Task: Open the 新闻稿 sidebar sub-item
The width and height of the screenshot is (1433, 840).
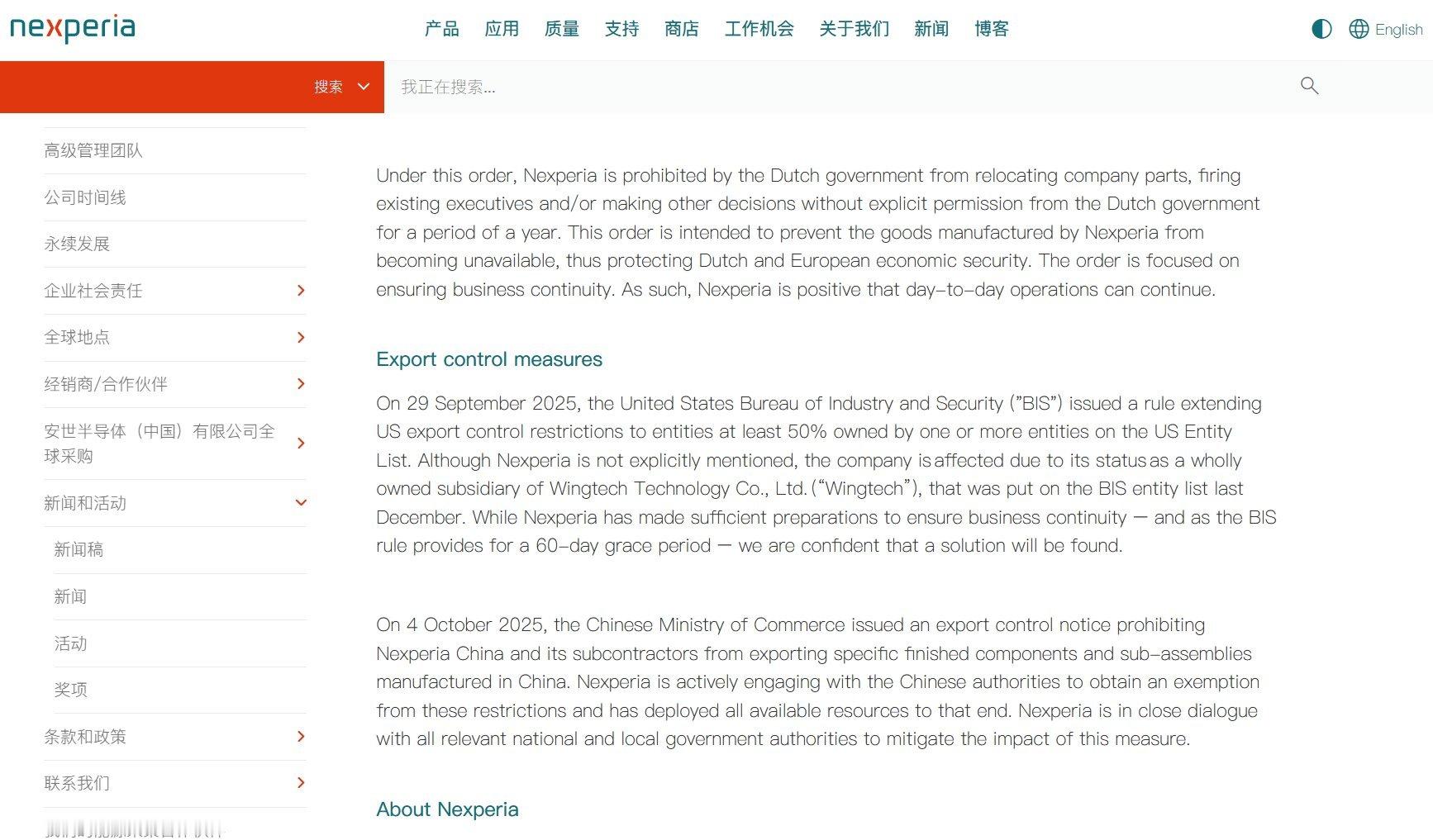Action: click(x=79, y=550)
